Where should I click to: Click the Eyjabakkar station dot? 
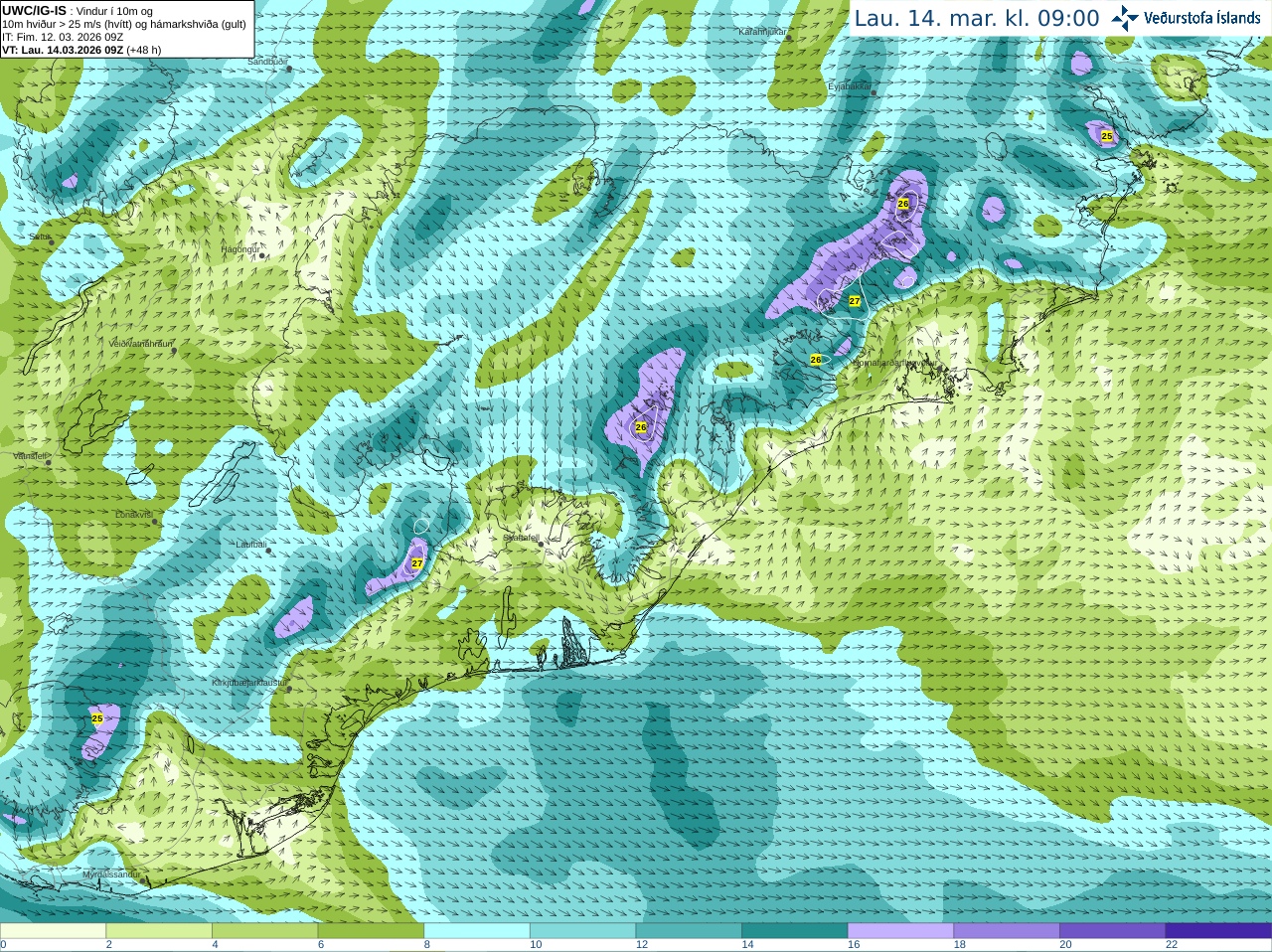coord(874,92)
